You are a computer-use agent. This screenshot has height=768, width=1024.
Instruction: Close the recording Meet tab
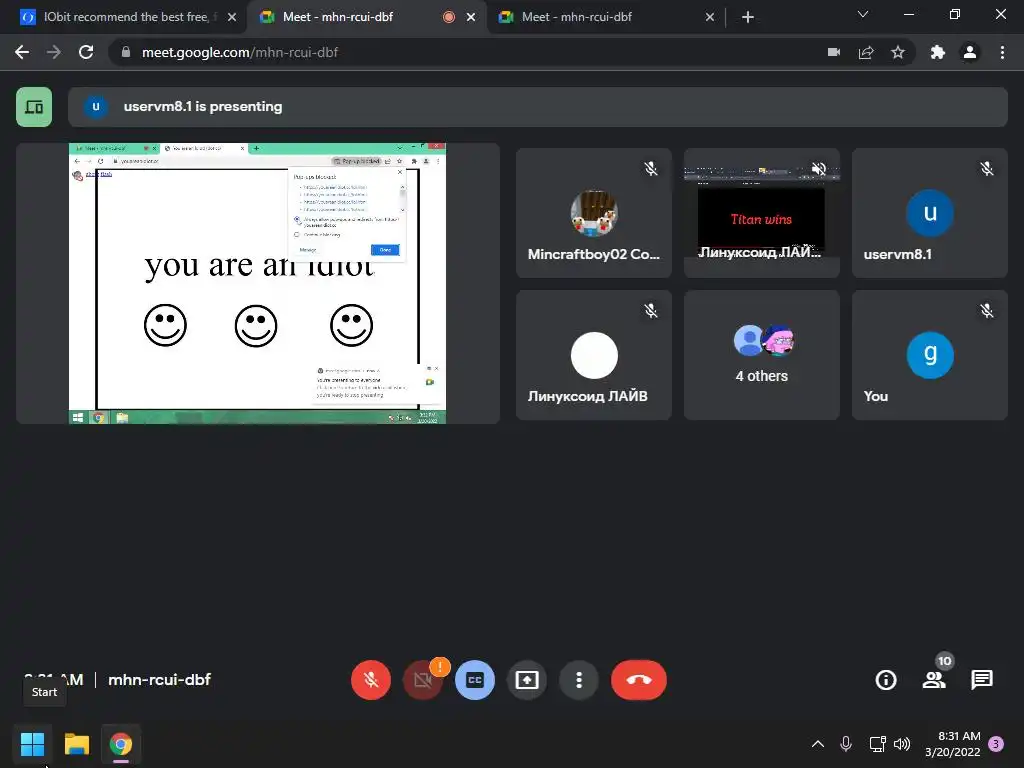click(471, 17)
